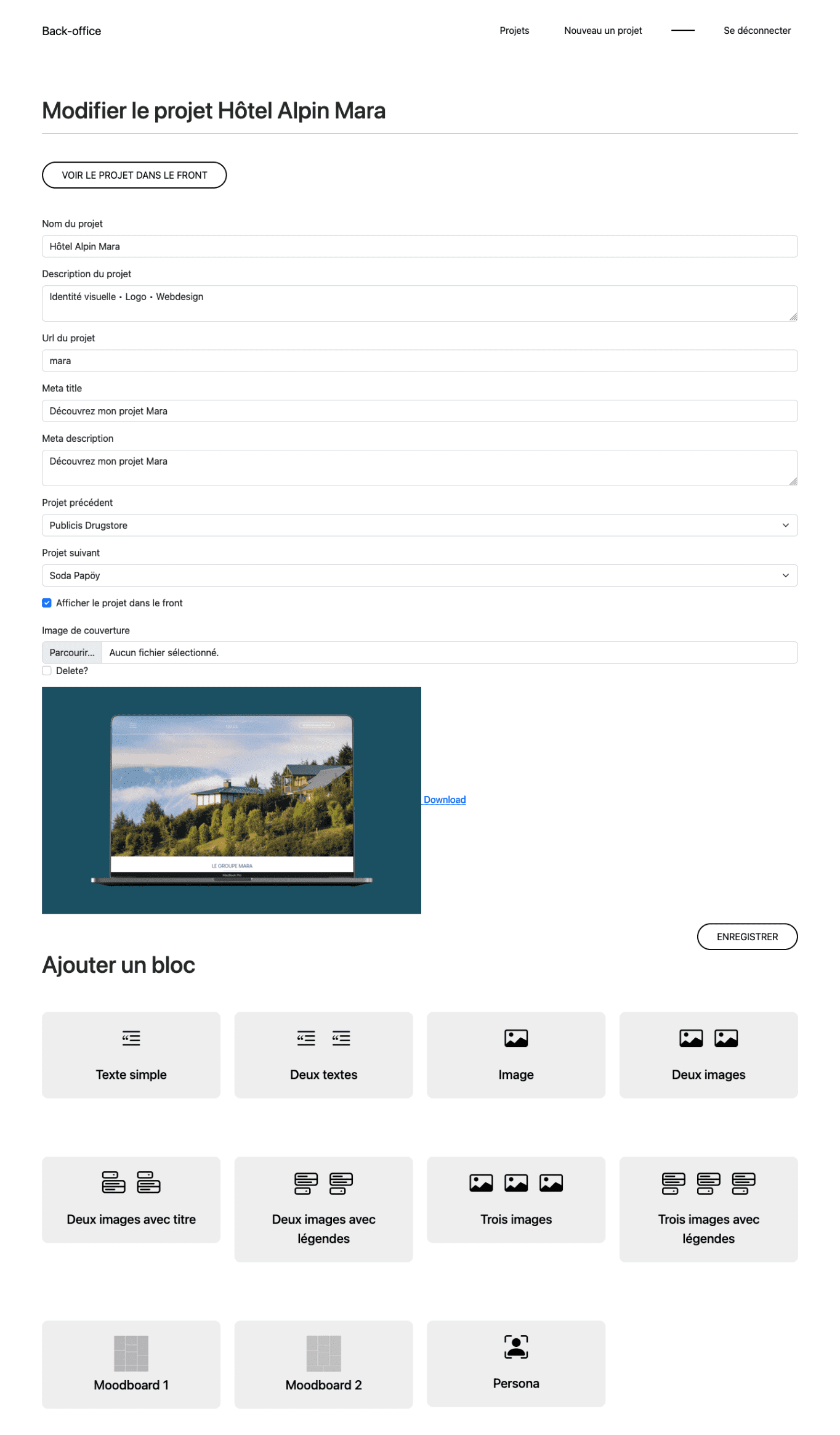Image resolution: width=840 pixels, height=1435 pixels.
Task: Click the Download link beside cover image
Action: [x=444, y=799]
